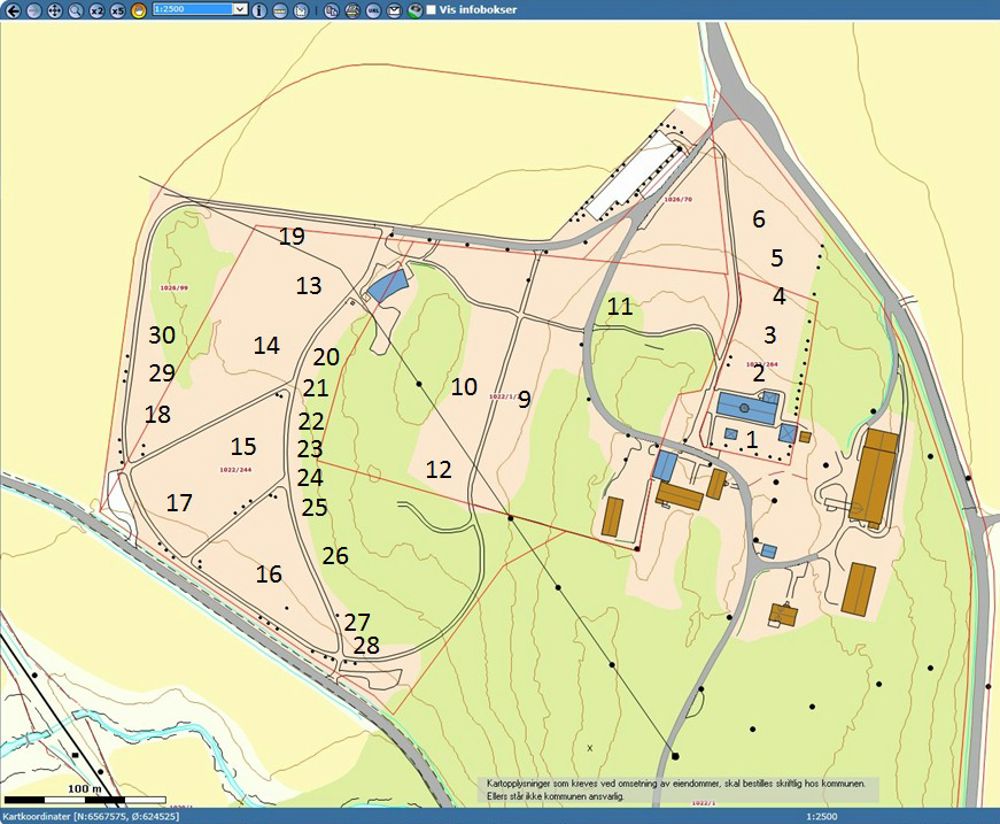Zoom in with the x5 button
The height and width of the screenshot is (824, 1000).
point(118,10)
